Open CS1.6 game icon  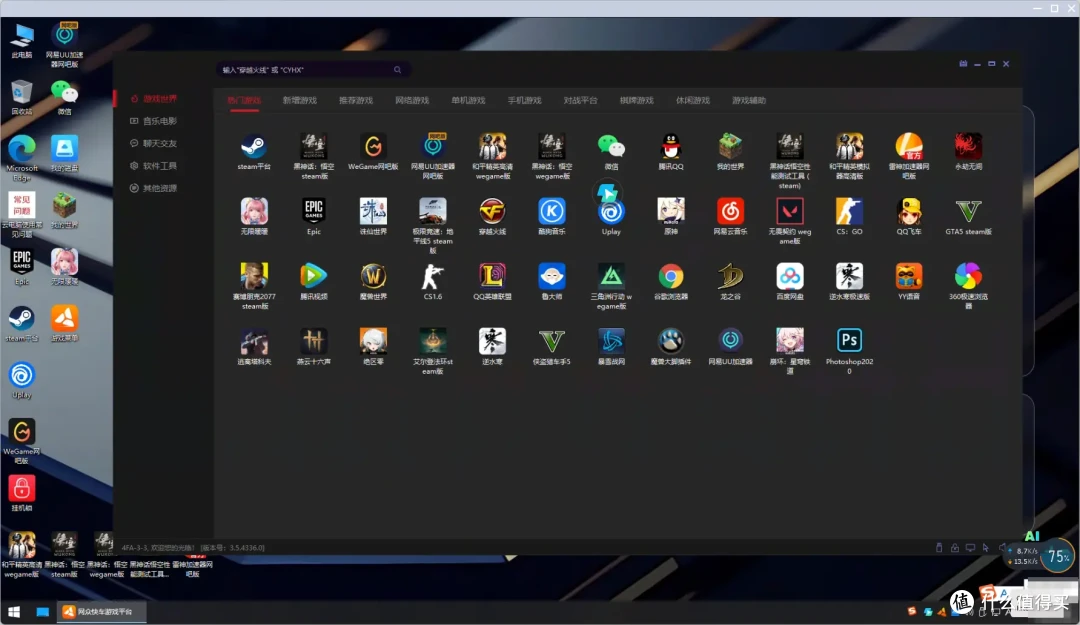[x=433, y=276]
